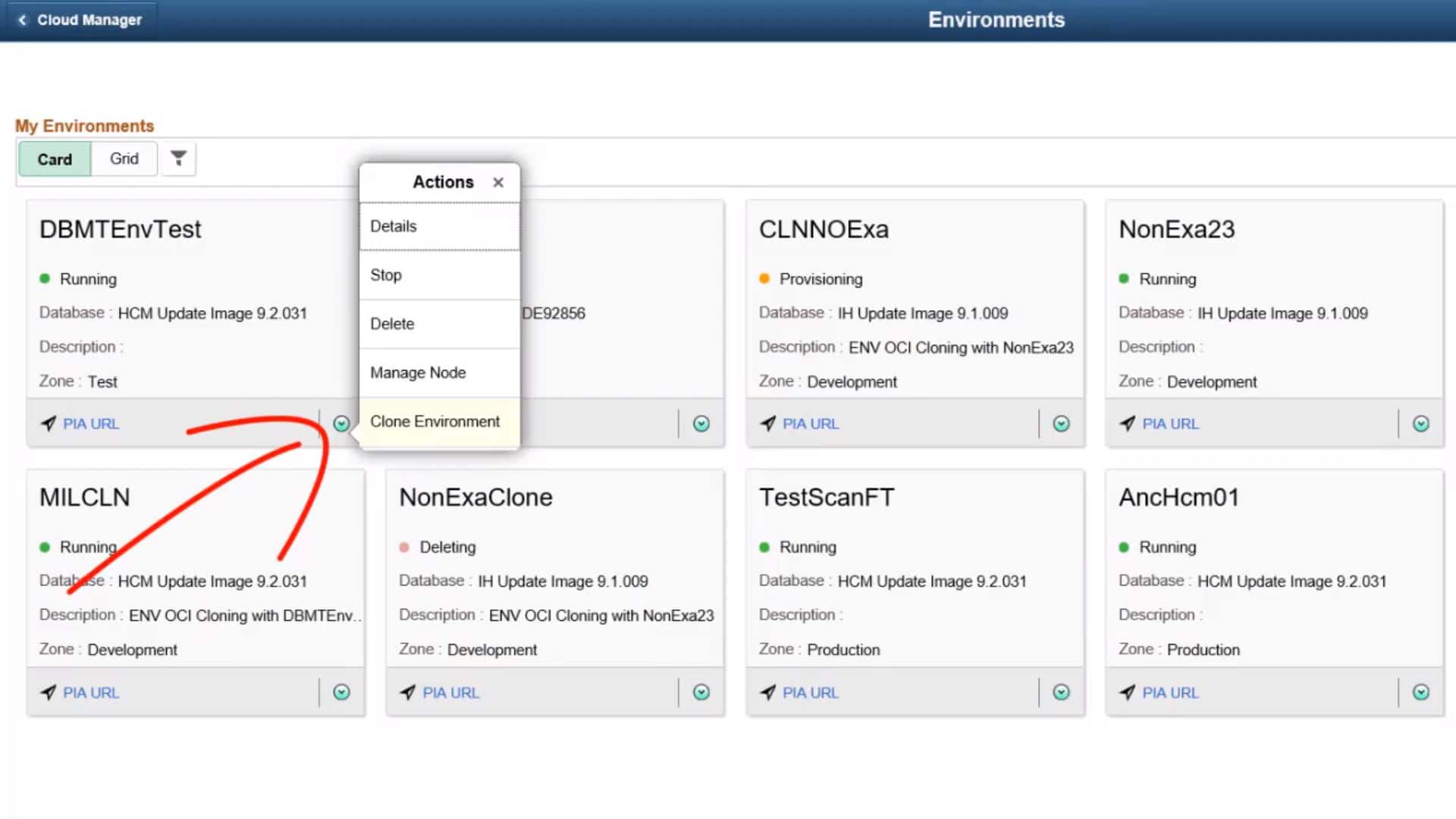Click the PIA URL launch icon on NonExa23

coord(1128,423)
